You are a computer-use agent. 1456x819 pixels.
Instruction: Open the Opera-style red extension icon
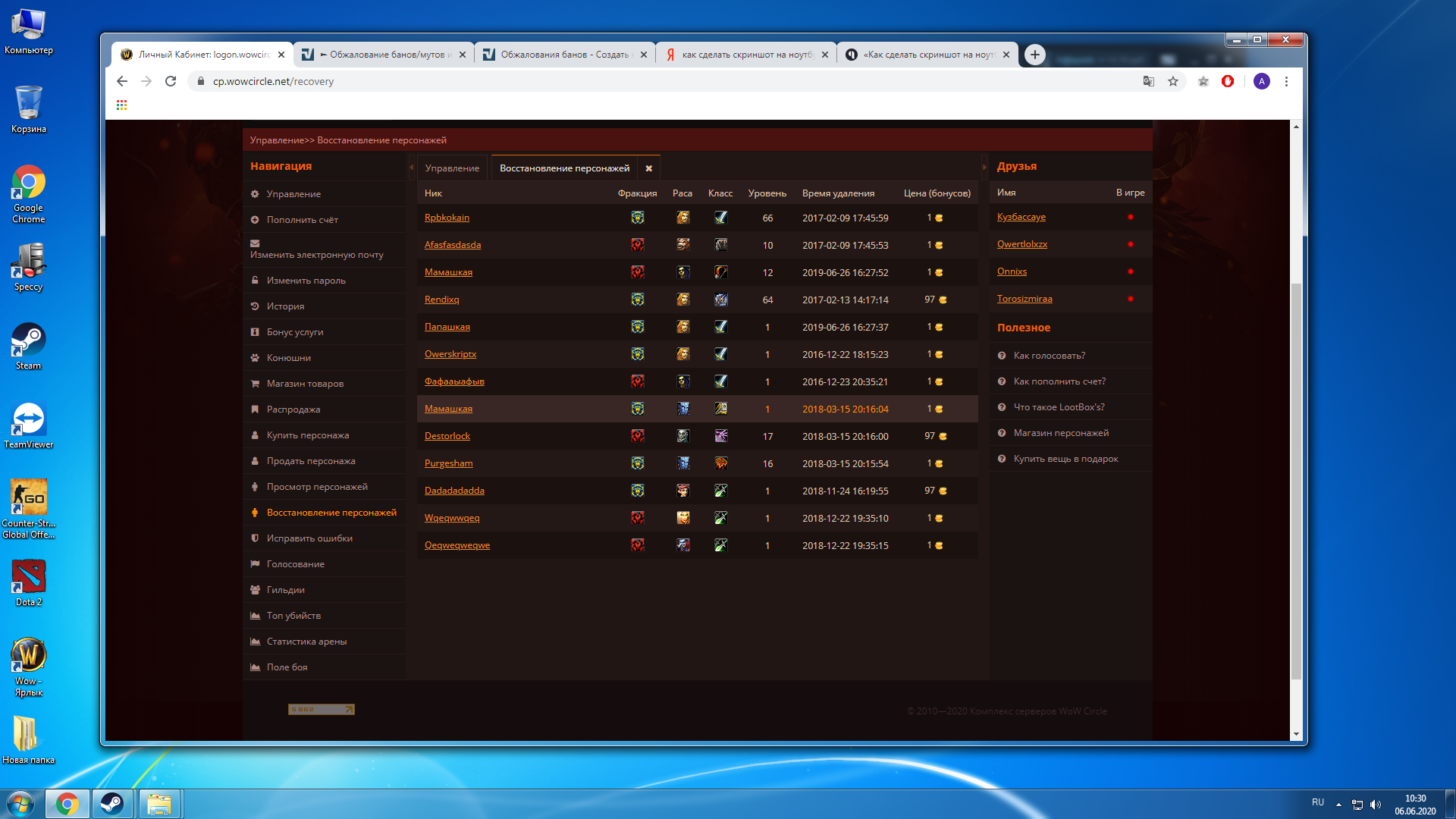(x=1228, y=81)
